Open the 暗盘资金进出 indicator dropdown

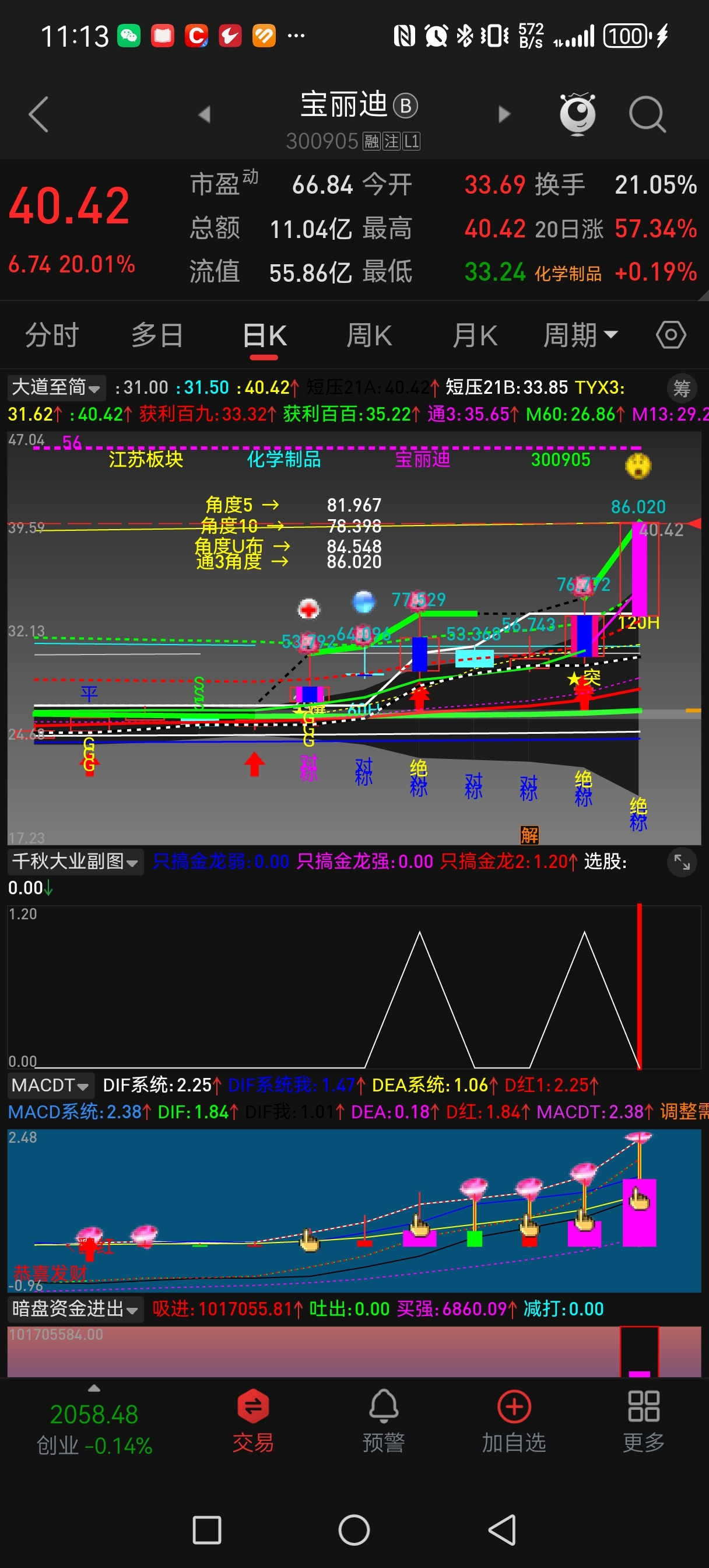(75, 1308)
